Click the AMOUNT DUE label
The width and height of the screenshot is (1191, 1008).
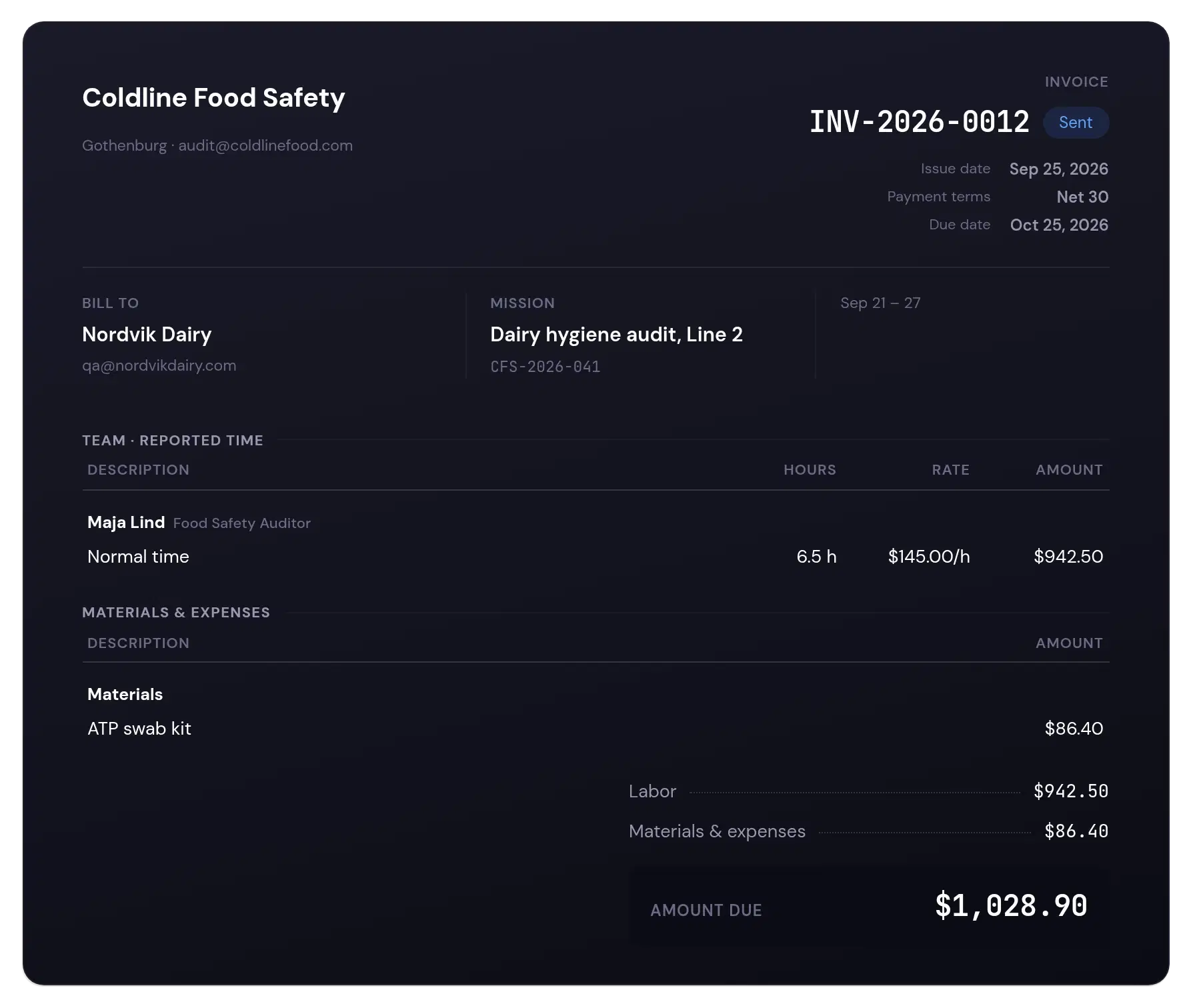point(706,910)
